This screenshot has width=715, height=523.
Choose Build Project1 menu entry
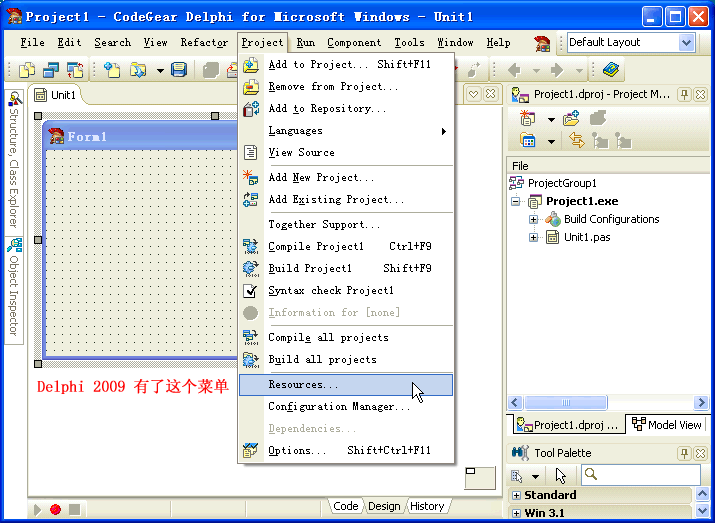pos(346,269)
